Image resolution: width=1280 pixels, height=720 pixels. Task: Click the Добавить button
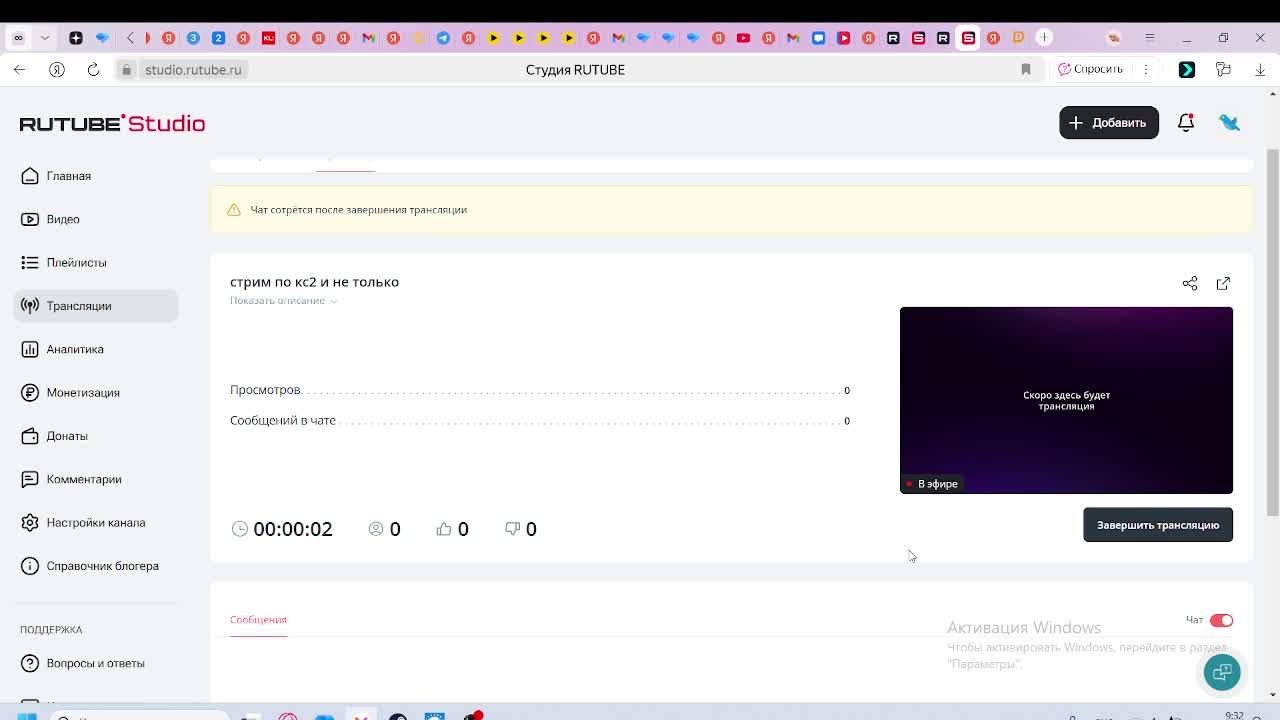point(1109,123)
